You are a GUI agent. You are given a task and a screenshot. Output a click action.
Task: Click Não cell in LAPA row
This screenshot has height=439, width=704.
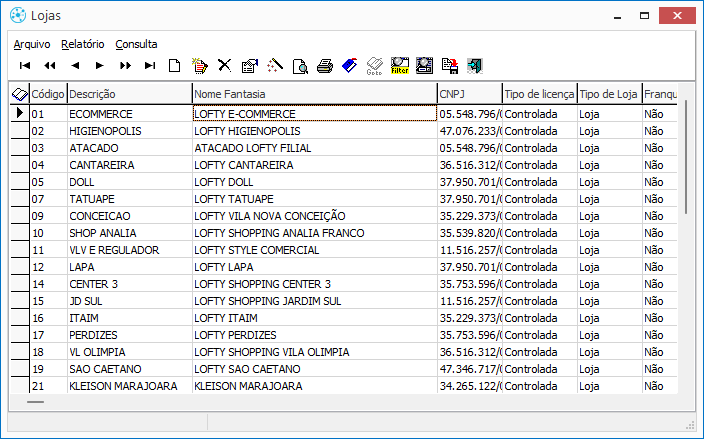point(660,267)
